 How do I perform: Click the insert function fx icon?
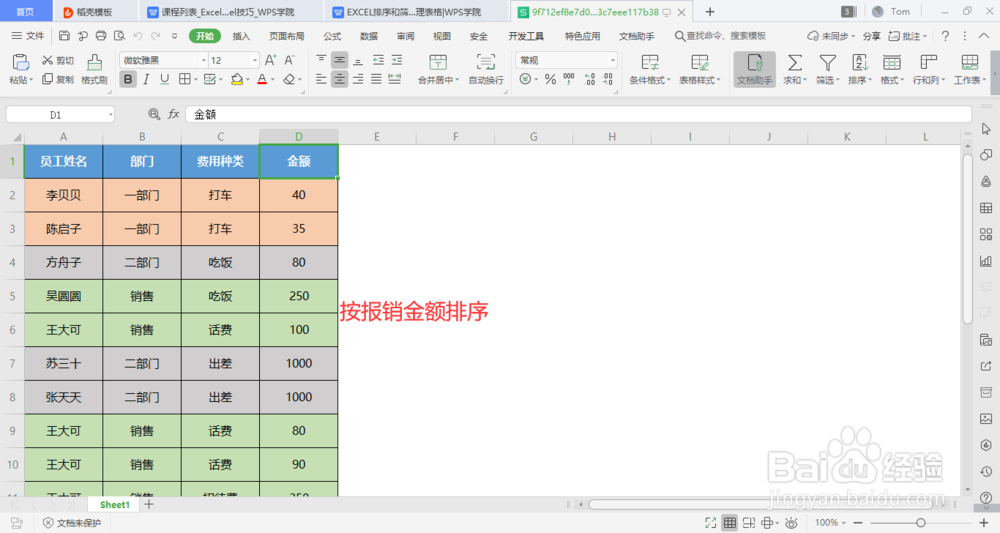173,114
